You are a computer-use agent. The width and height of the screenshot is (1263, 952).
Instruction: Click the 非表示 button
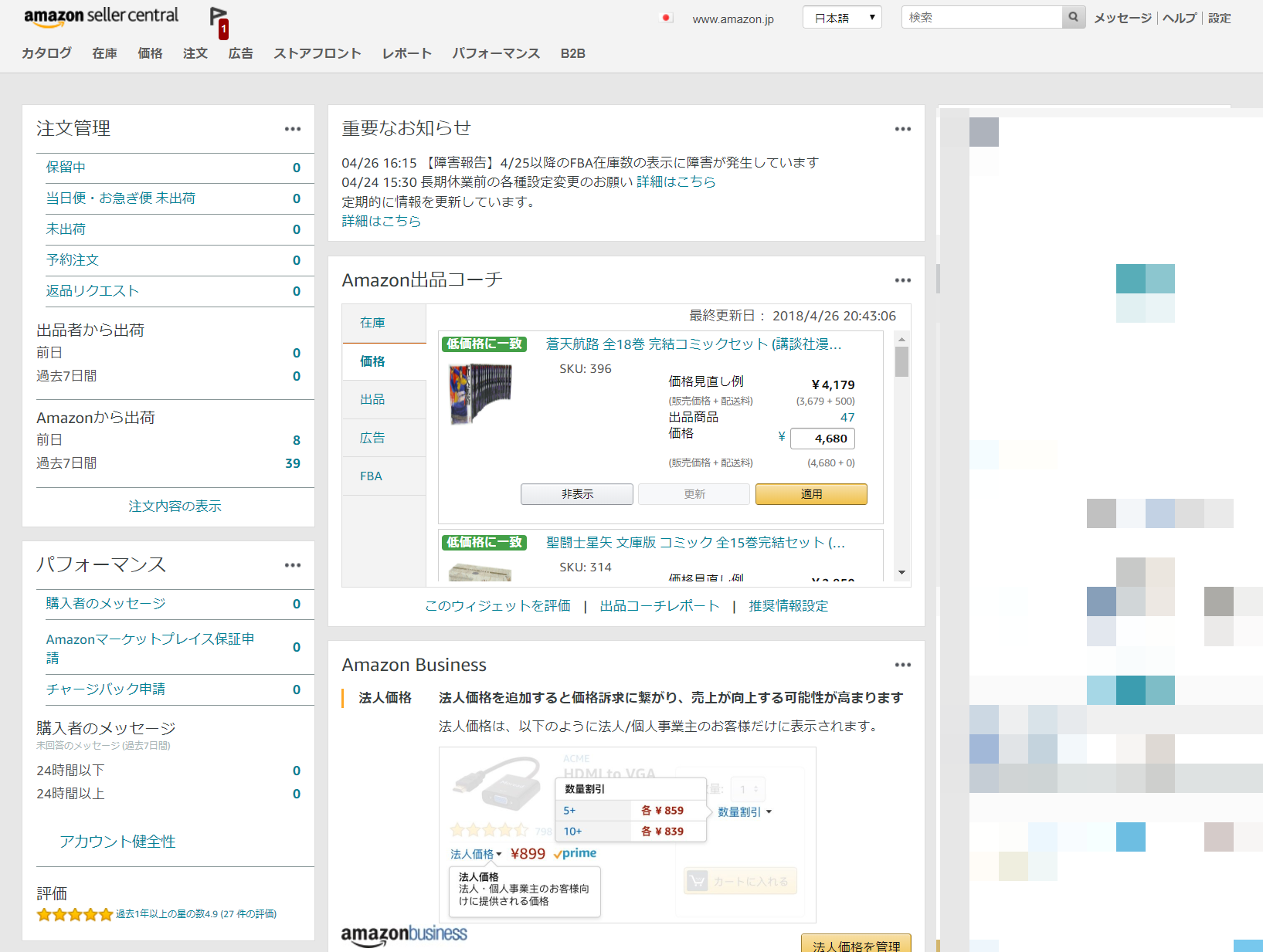click(x=576, y=494)
